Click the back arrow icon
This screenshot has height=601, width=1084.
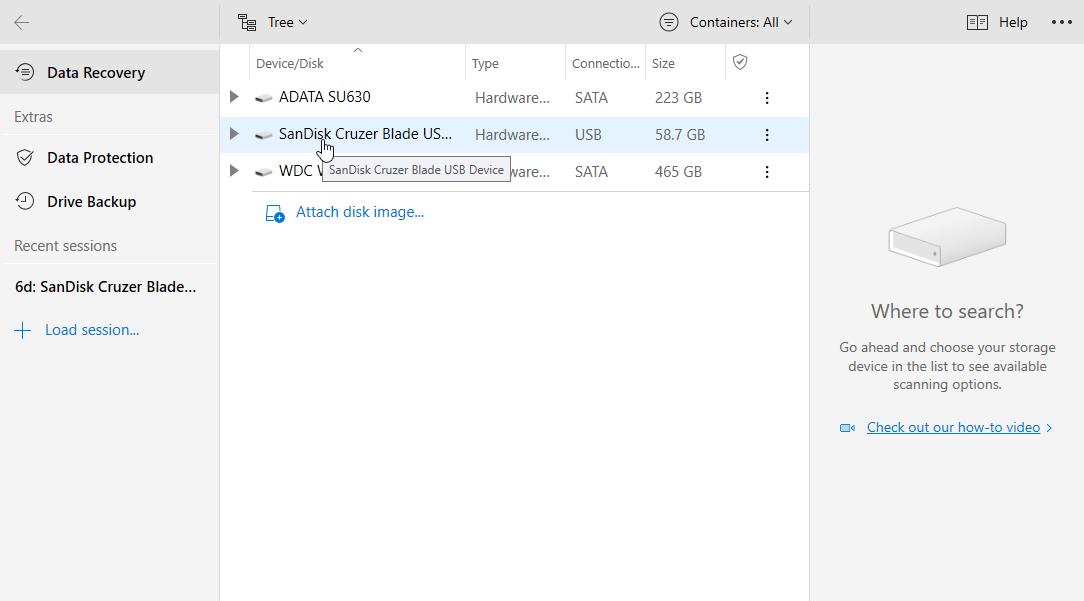[x=22, y=22]
